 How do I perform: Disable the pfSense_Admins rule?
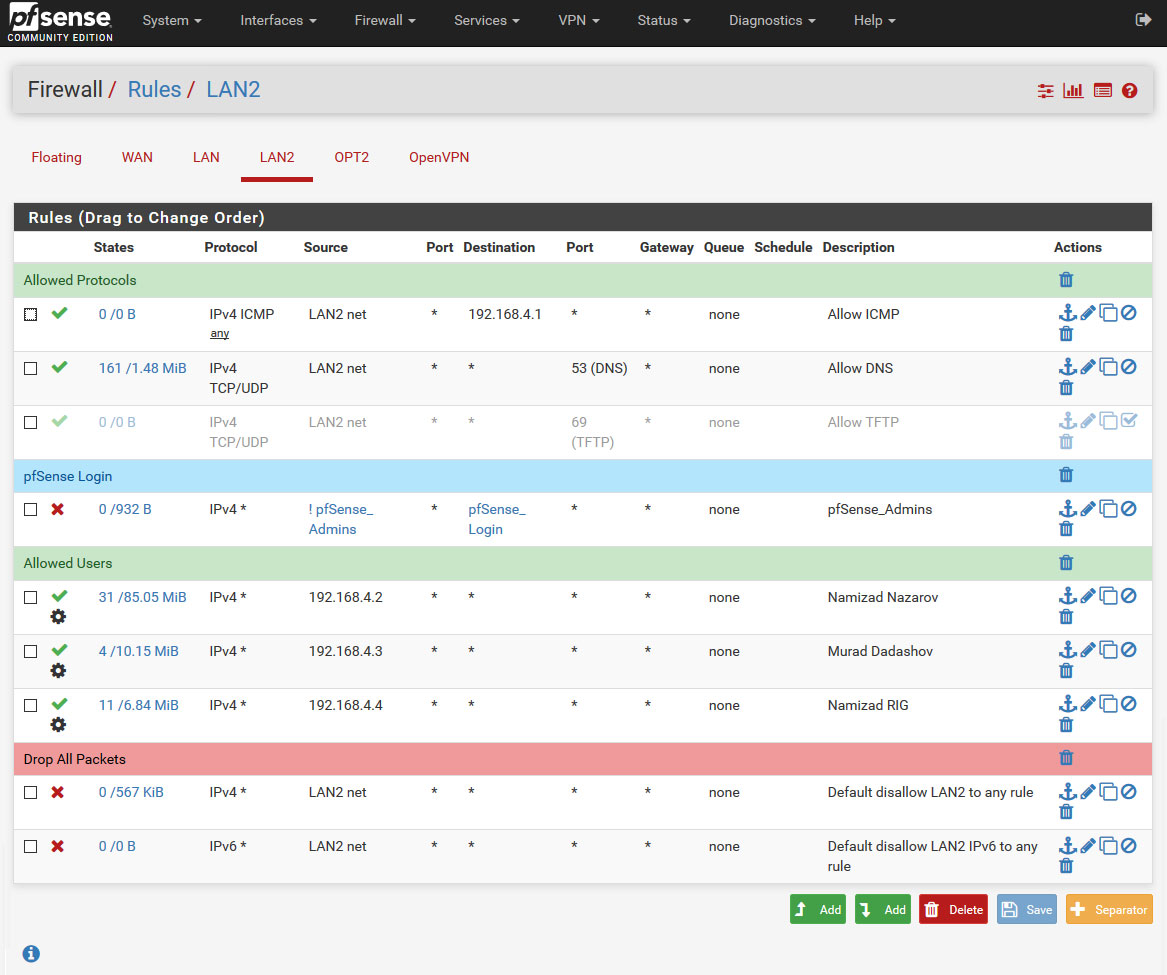1129,508
